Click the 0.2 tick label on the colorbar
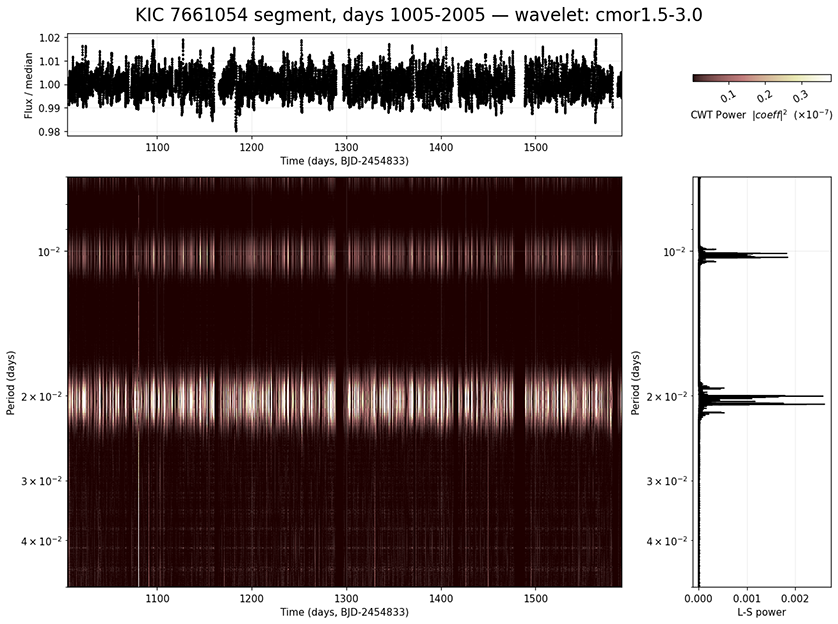This screenshot has width=838, height=624. pyautogui.click(x=765, y=96)
